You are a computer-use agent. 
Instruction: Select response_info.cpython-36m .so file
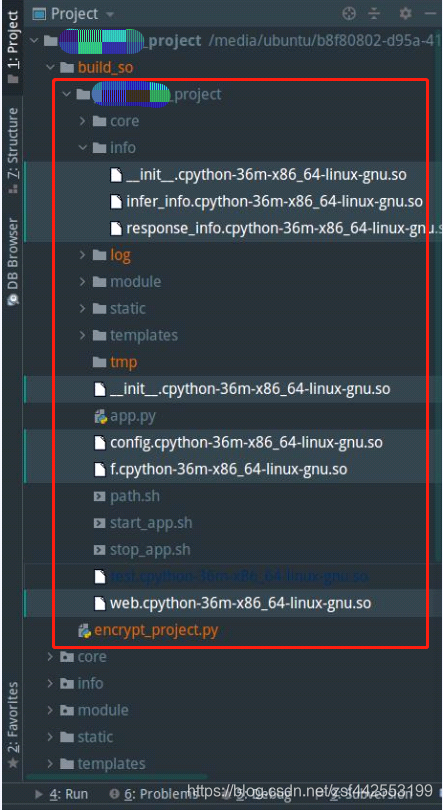point(284,228)
